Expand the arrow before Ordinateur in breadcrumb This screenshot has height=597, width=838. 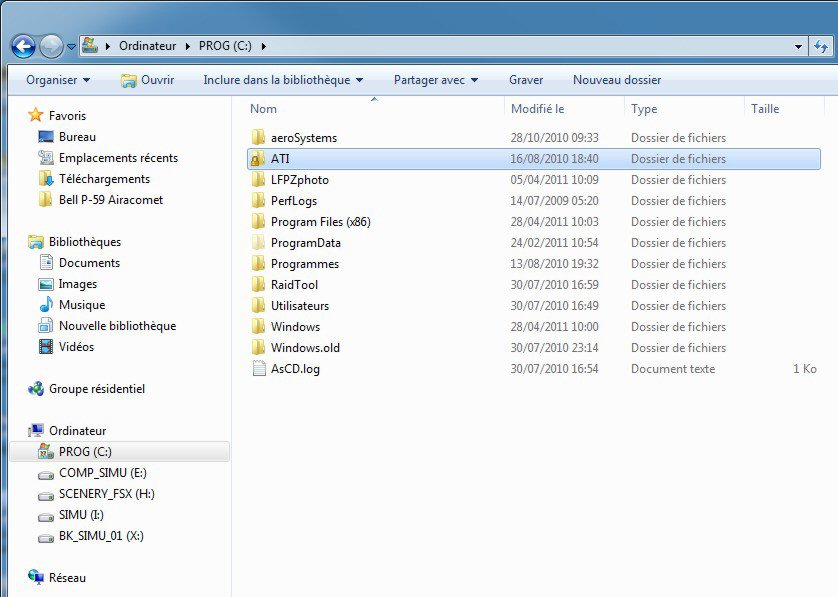(108, 46)
